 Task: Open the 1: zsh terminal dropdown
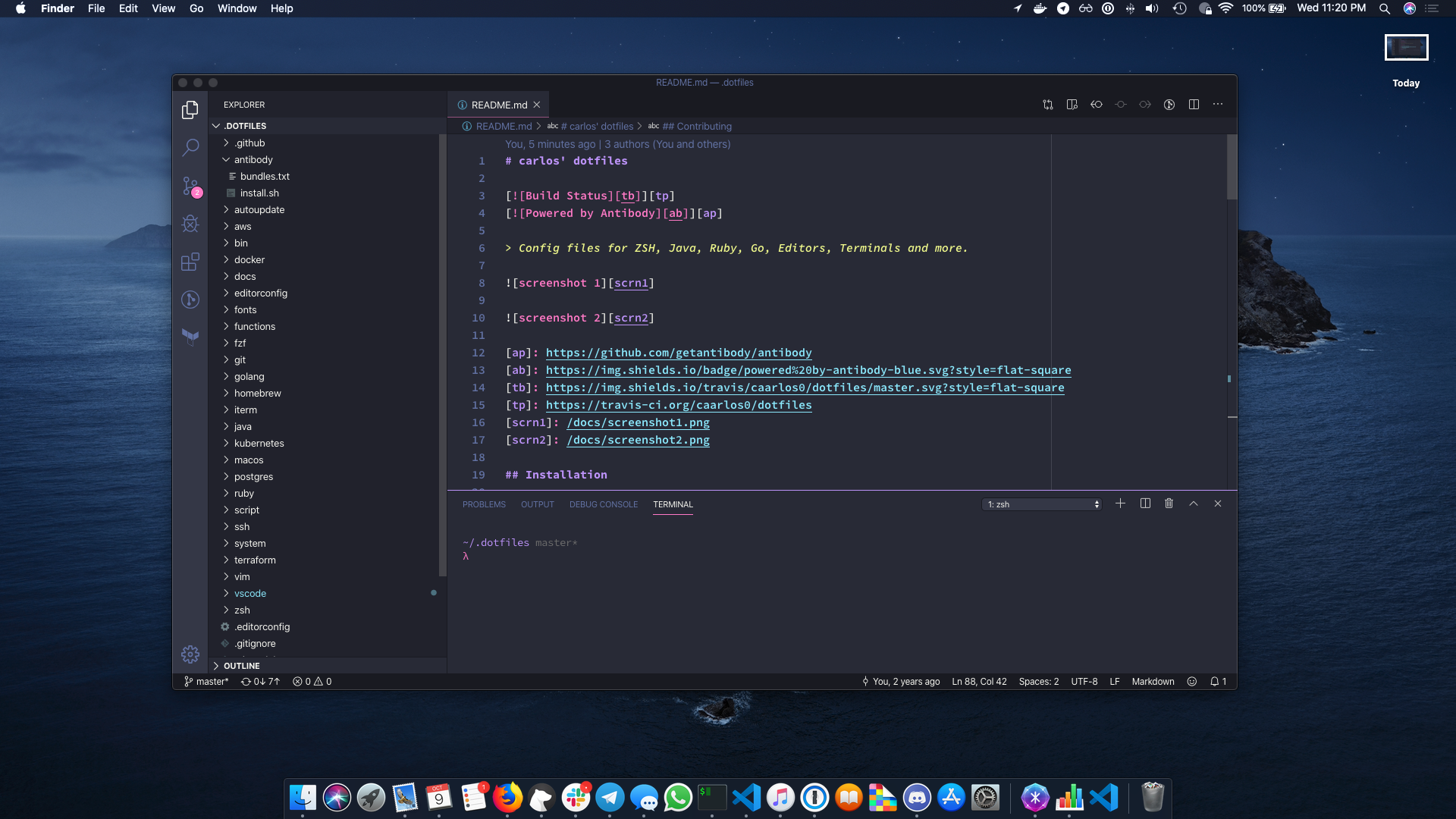coord(1043,504)
